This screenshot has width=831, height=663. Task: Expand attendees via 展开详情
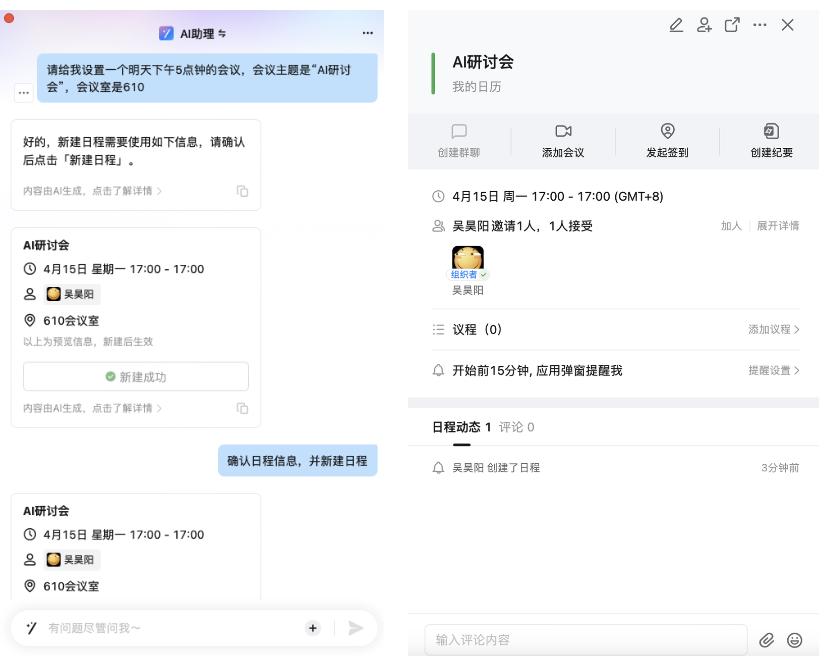coord(777,226)
